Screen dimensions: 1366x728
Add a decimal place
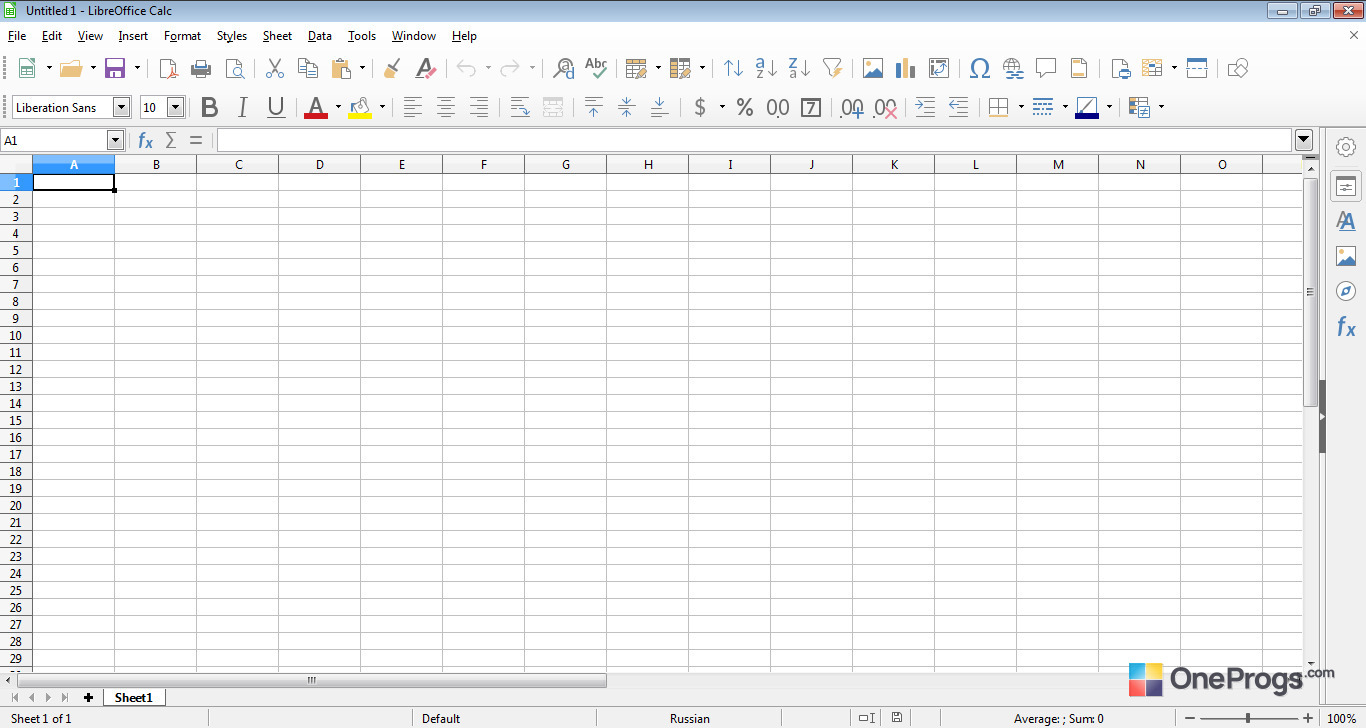[852, 107]
